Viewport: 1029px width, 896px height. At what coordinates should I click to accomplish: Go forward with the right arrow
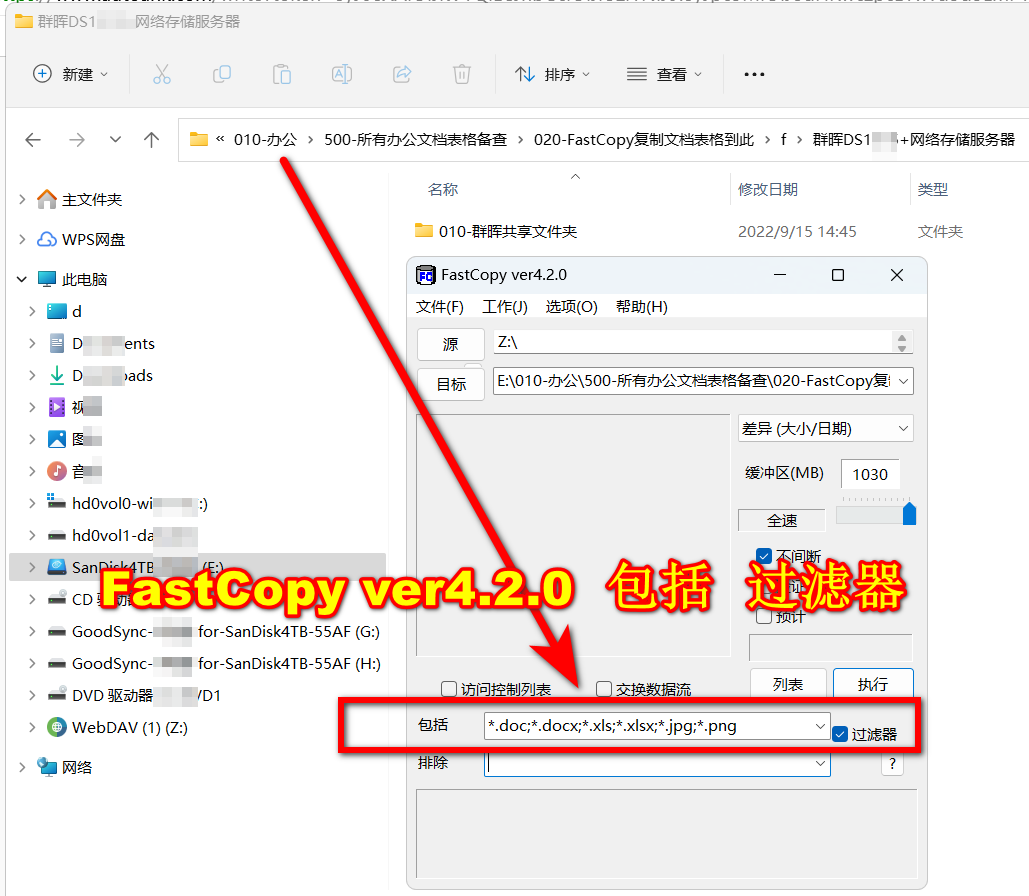(77, 139)
